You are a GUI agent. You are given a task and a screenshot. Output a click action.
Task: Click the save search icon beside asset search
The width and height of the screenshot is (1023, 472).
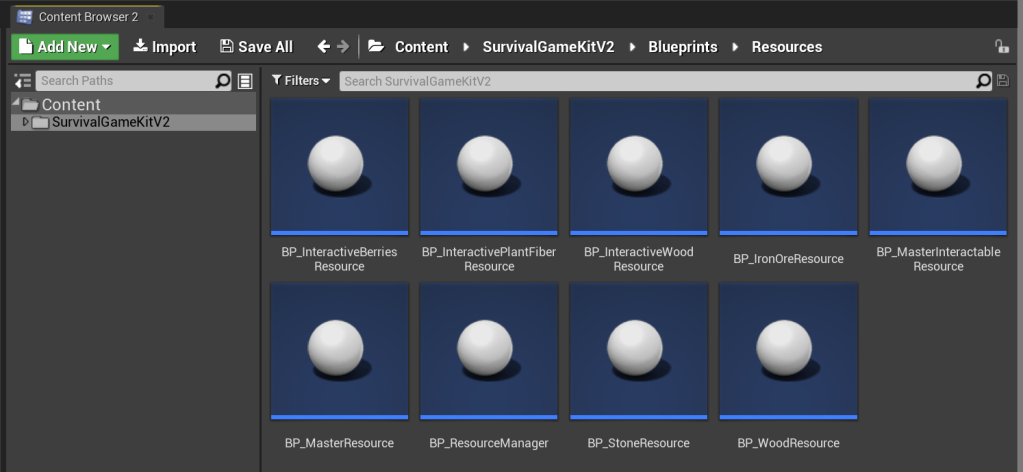coord(1003,80)
